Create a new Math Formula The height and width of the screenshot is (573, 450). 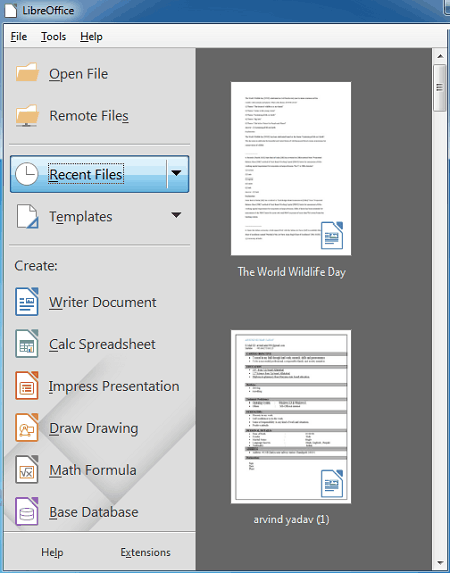pyautogui.click(x=93, y=470)
